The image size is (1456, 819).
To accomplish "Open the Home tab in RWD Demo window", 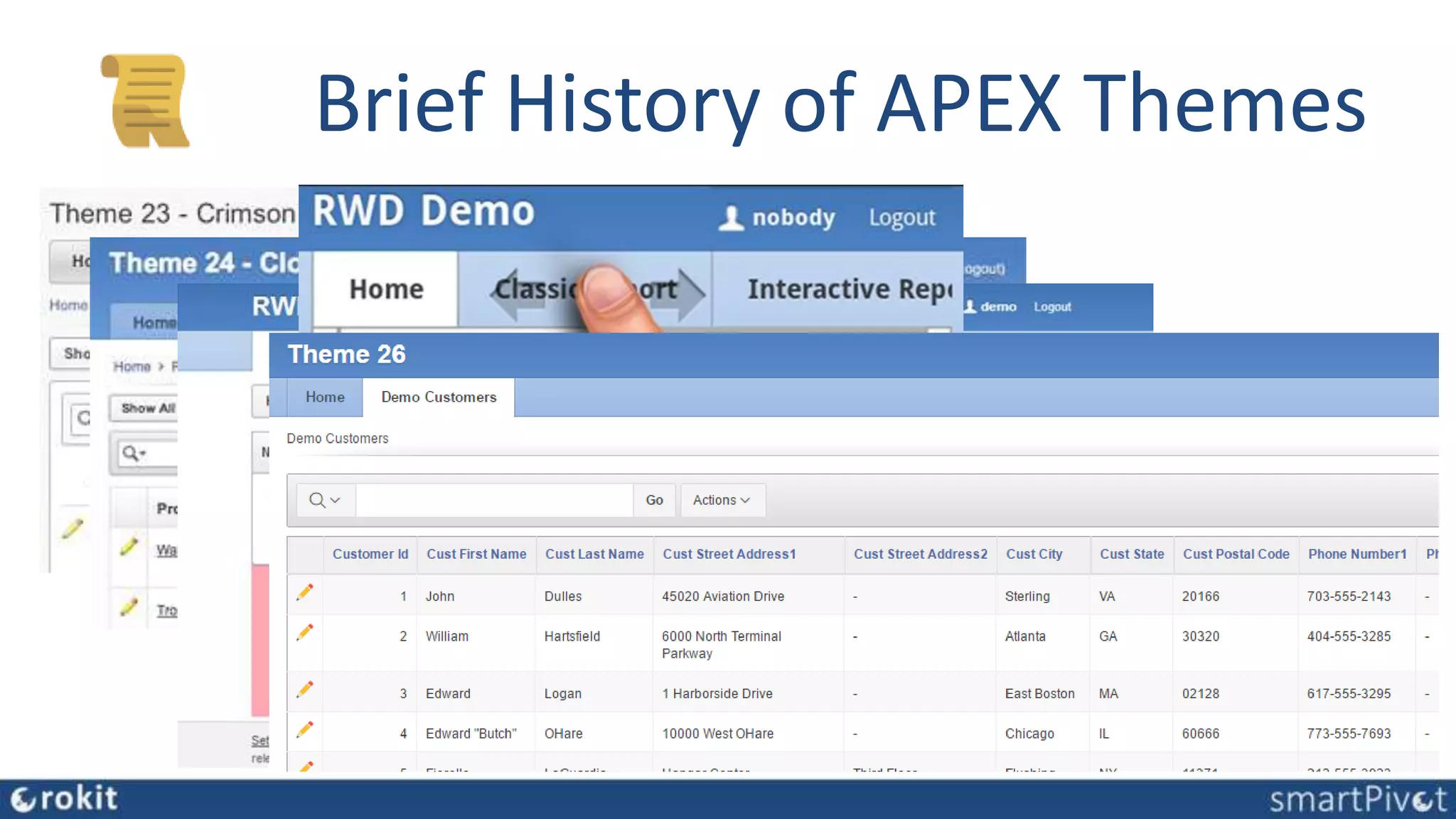I will [x=386, y=289].
